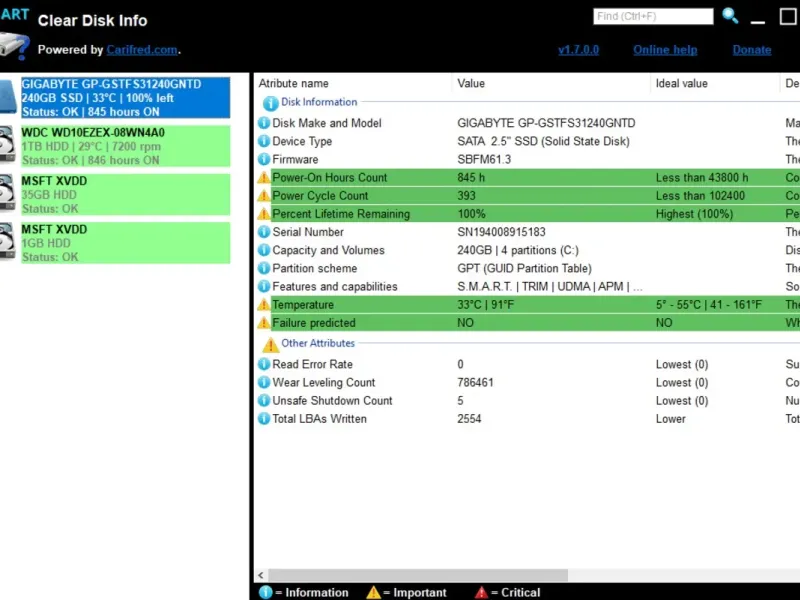Click the WDC hard disk drive icon
This screenshot has height=600, width=800.
pos(7,145)
